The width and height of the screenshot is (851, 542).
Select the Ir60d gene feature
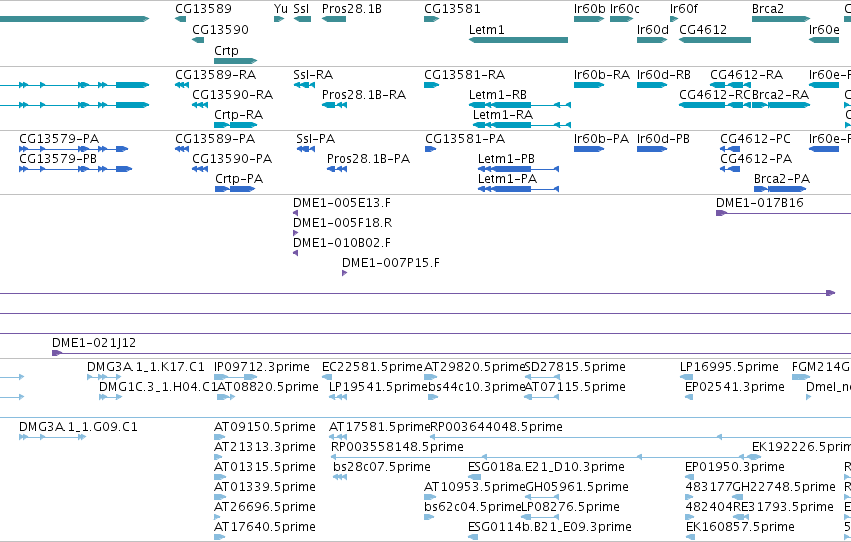point(652,40)
